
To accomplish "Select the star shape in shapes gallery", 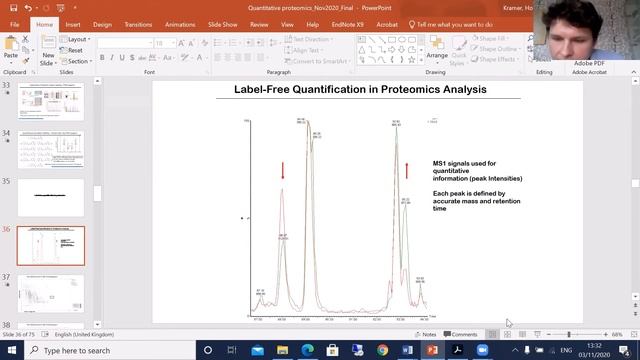I will click(x=412, y=60).
